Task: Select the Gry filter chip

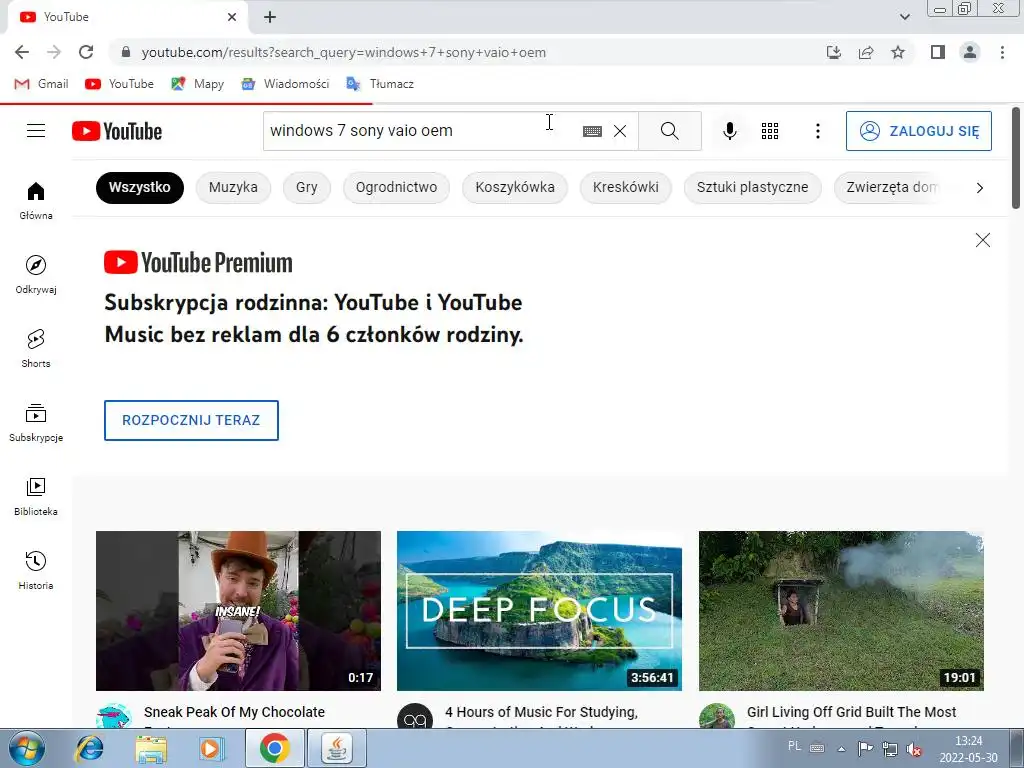Action: (x=306, y=187)
